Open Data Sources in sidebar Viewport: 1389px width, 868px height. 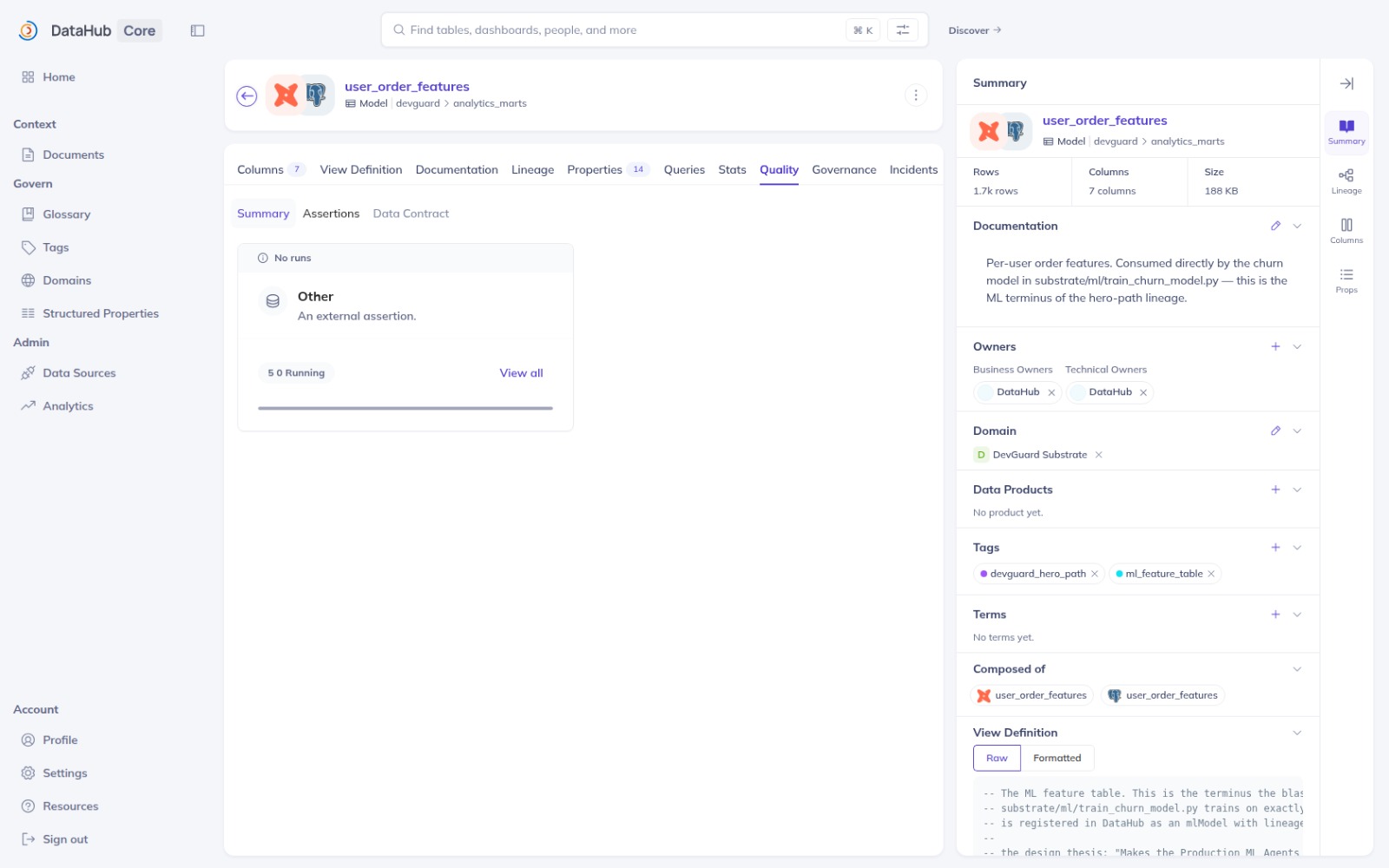tap(79, 373)
